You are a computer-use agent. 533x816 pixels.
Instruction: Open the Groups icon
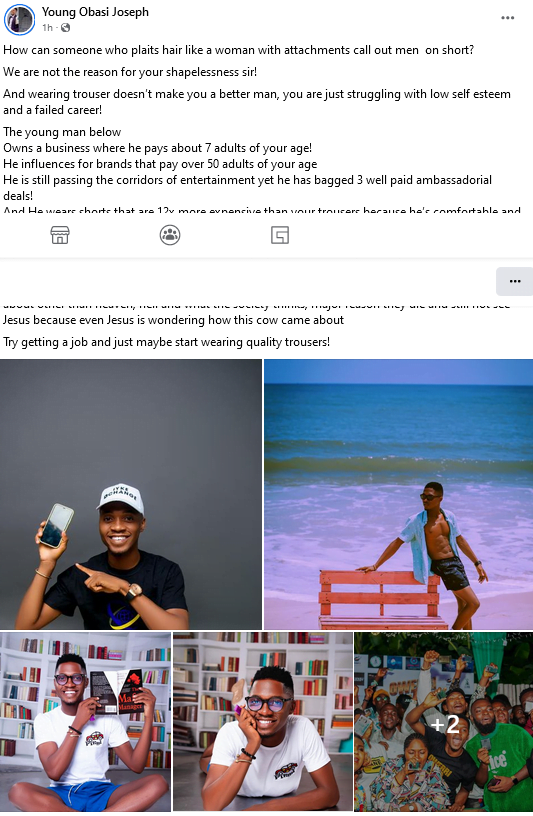pos(170,235)
